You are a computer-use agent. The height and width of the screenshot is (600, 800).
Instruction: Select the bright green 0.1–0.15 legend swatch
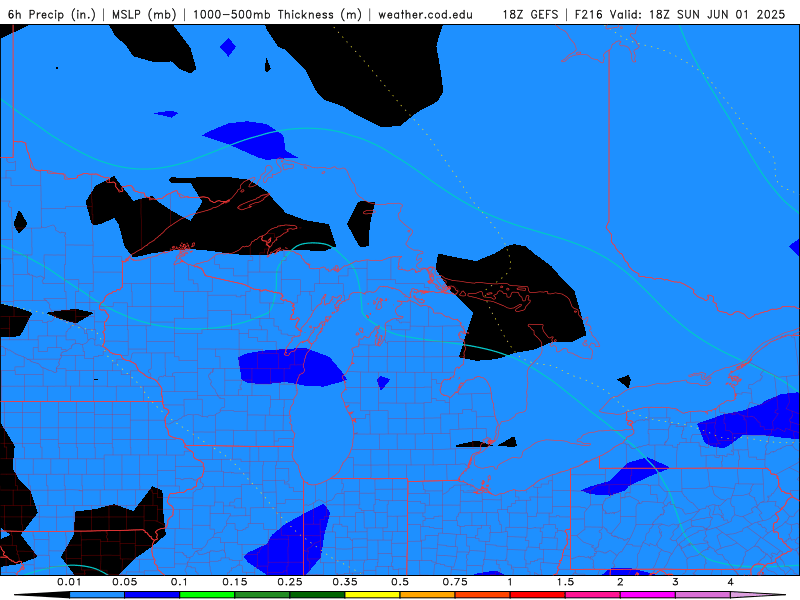pyautogui.click(x=207, y=595)
